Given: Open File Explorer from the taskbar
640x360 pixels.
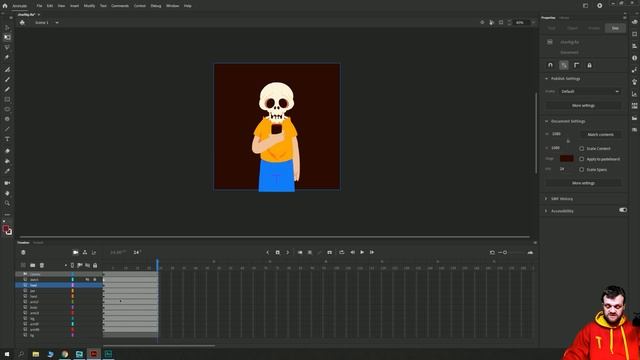Looking at the screenshot, I should click(36, 354).
